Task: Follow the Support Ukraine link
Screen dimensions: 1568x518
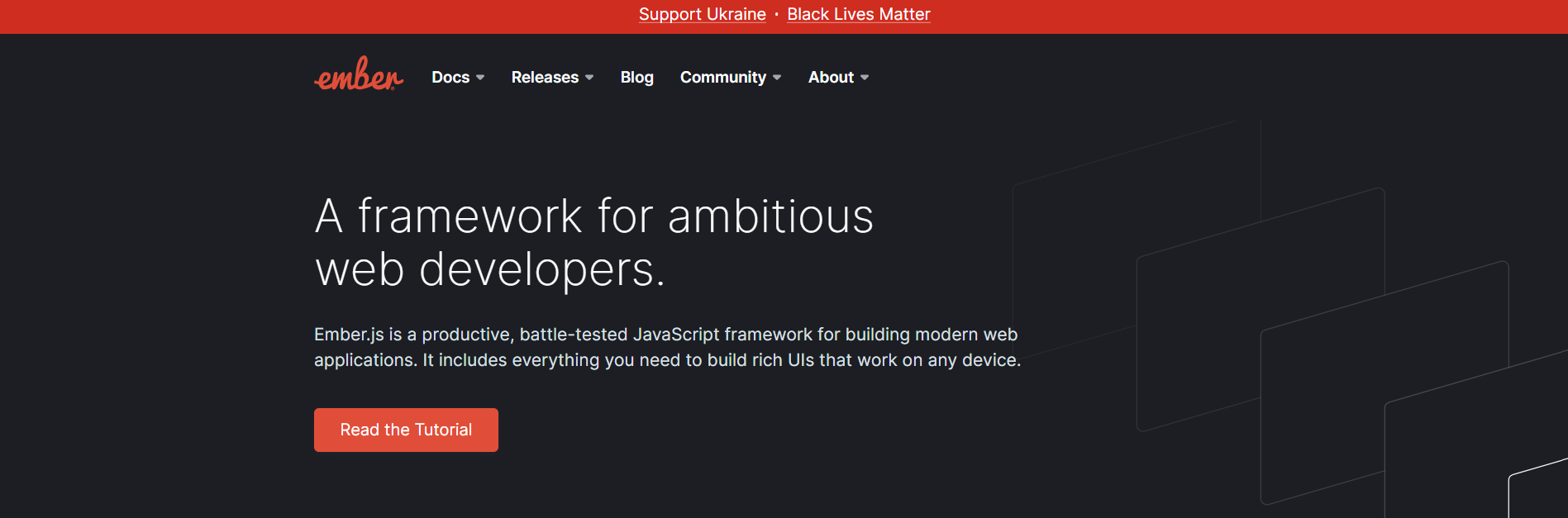Action: (x=703, y=14)
